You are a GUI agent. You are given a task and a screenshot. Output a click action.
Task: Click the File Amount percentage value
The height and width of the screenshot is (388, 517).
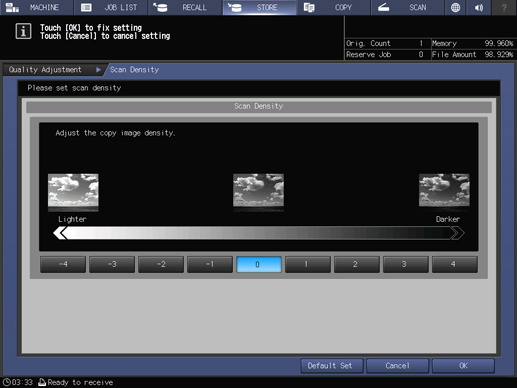[499, 55]
